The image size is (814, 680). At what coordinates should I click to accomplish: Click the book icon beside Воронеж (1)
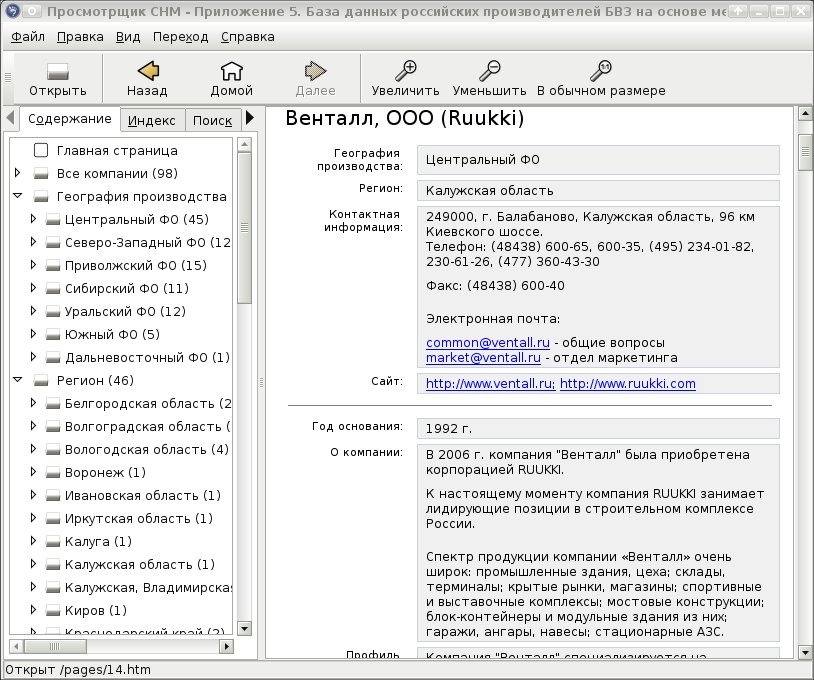52,472
